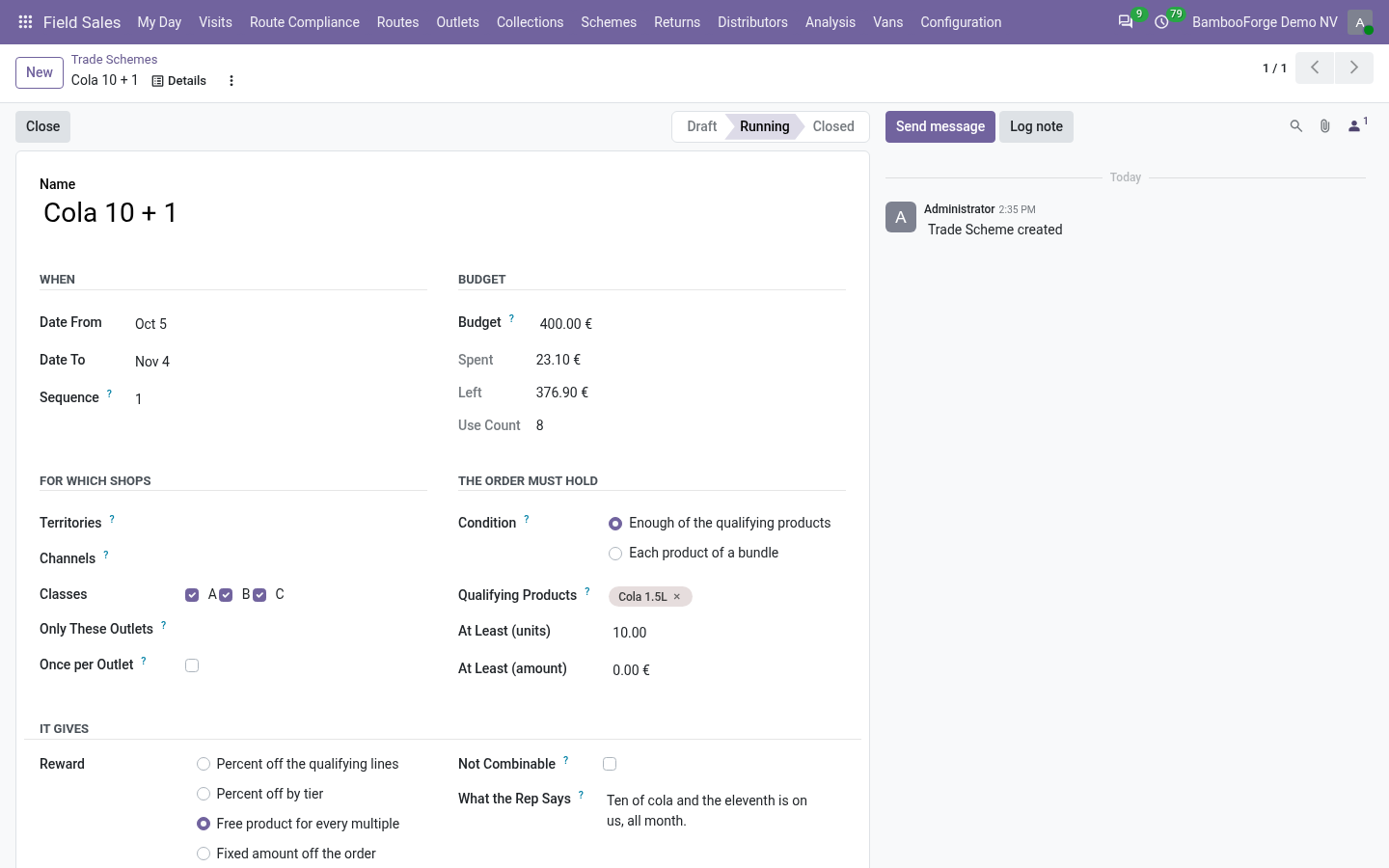Edit the Budget amount field
The width and height of the screenshot is (1389, 868).
(x=691, y=324)
